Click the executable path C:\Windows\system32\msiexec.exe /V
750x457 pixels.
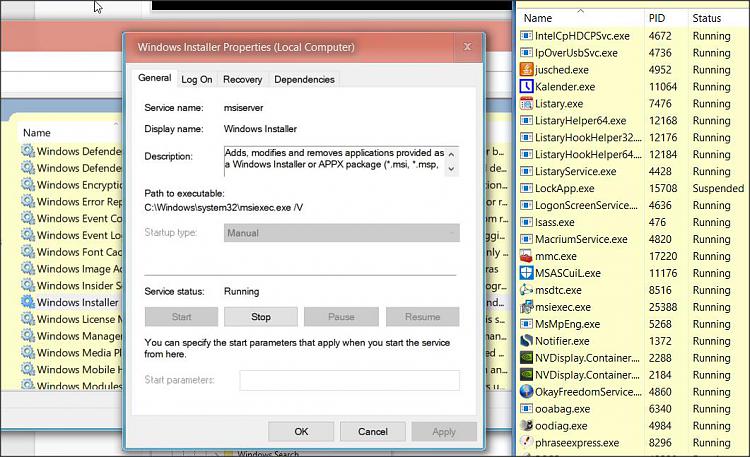pyautogui.click(x=223, y=208)
